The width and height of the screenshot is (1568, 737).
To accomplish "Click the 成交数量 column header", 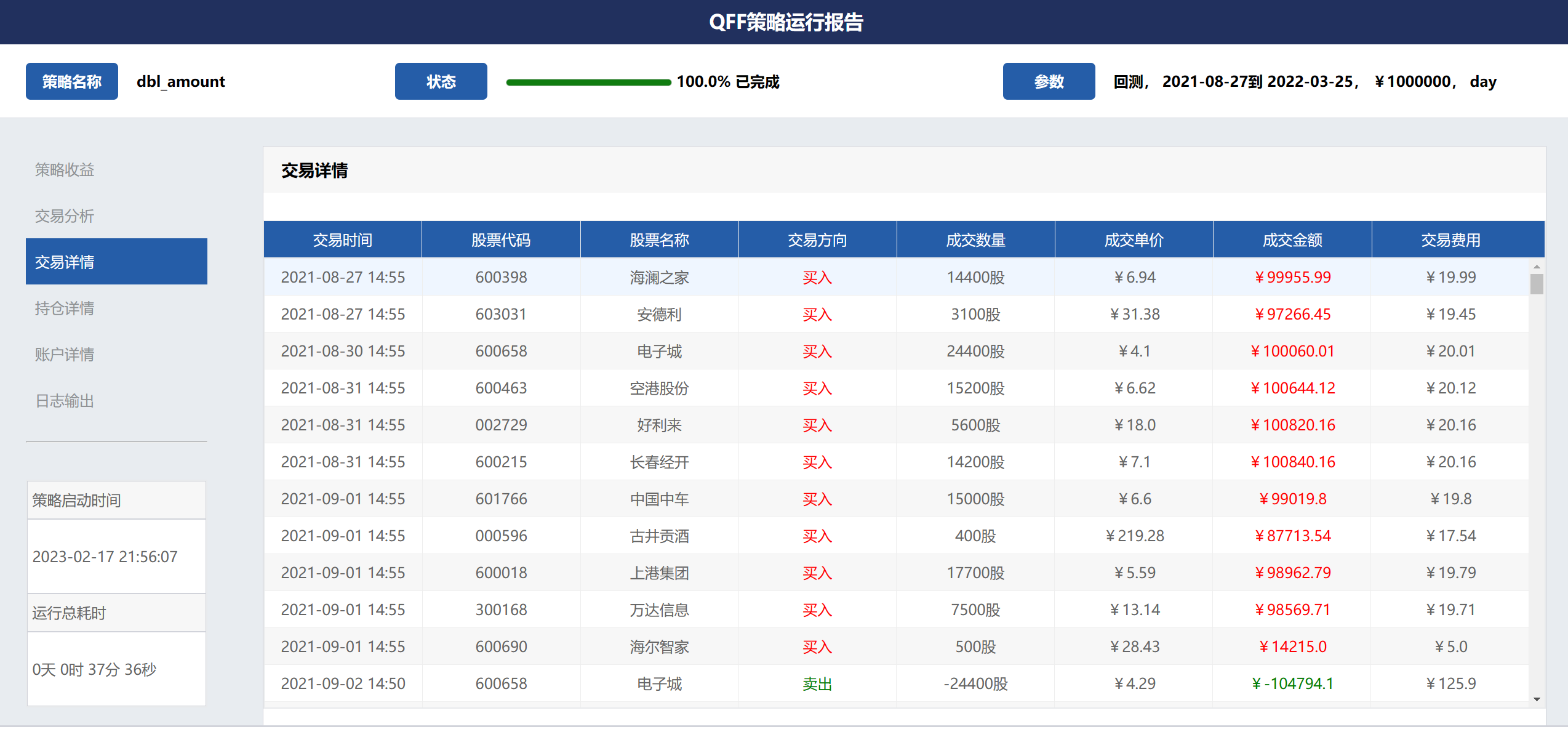I will [976, 240].
